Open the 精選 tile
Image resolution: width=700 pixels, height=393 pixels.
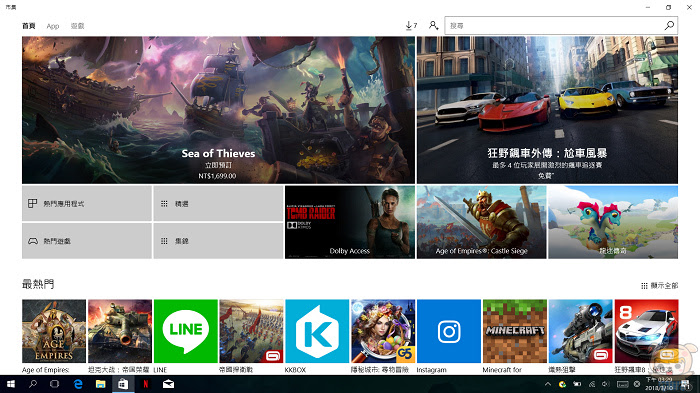click(x=218, y=203)
